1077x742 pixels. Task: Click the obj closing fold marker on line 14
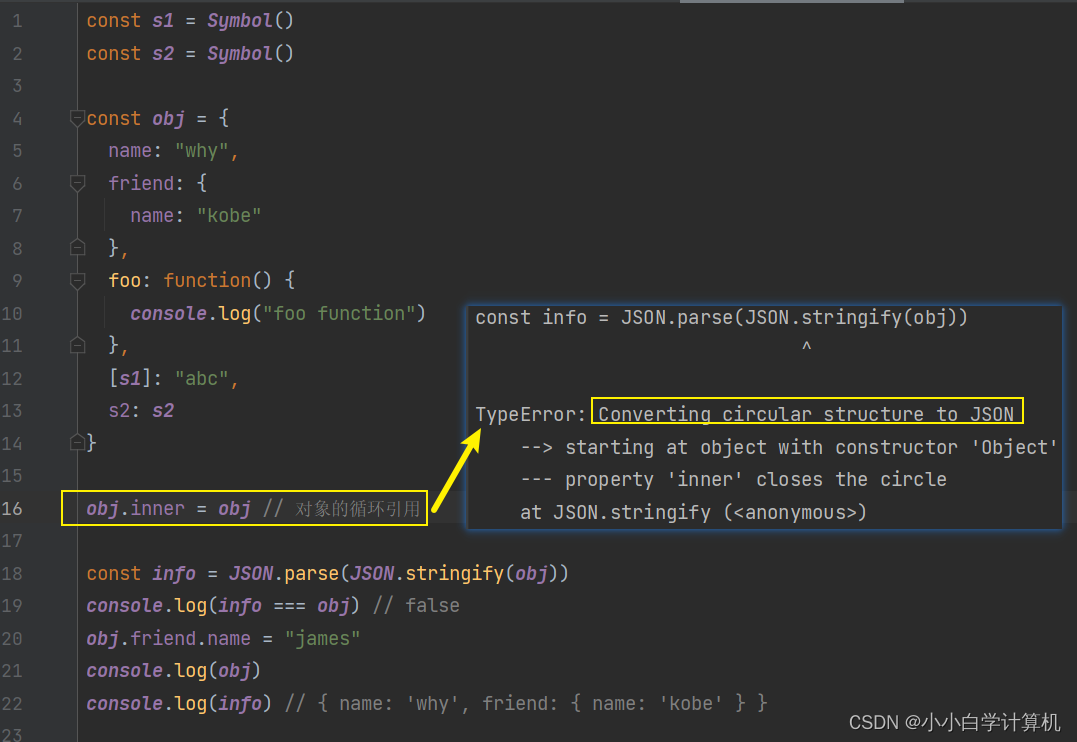tap(78, 443)
